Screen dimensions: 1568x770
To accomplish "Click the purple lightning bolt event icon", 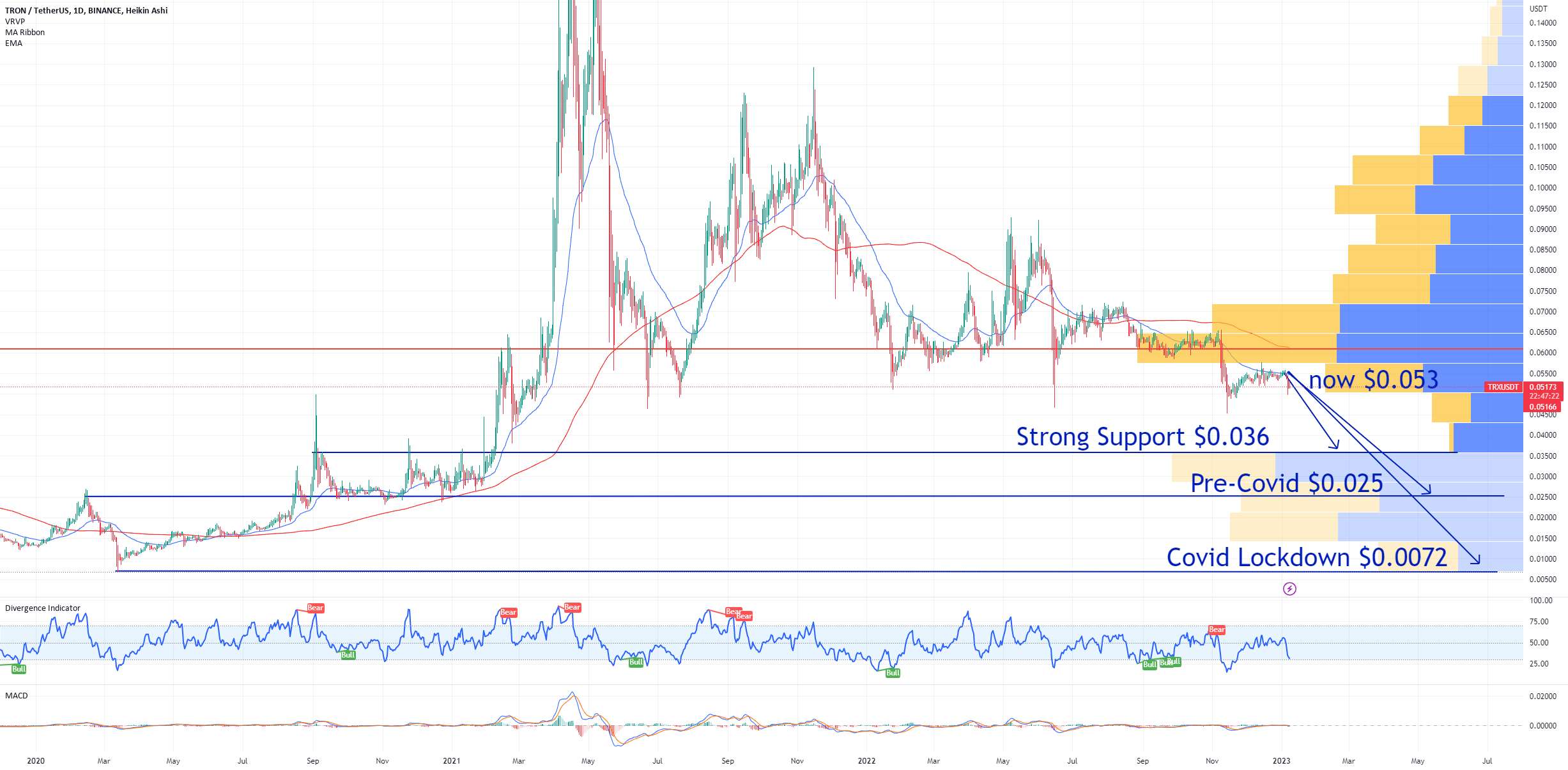I will click(1289, 589).
